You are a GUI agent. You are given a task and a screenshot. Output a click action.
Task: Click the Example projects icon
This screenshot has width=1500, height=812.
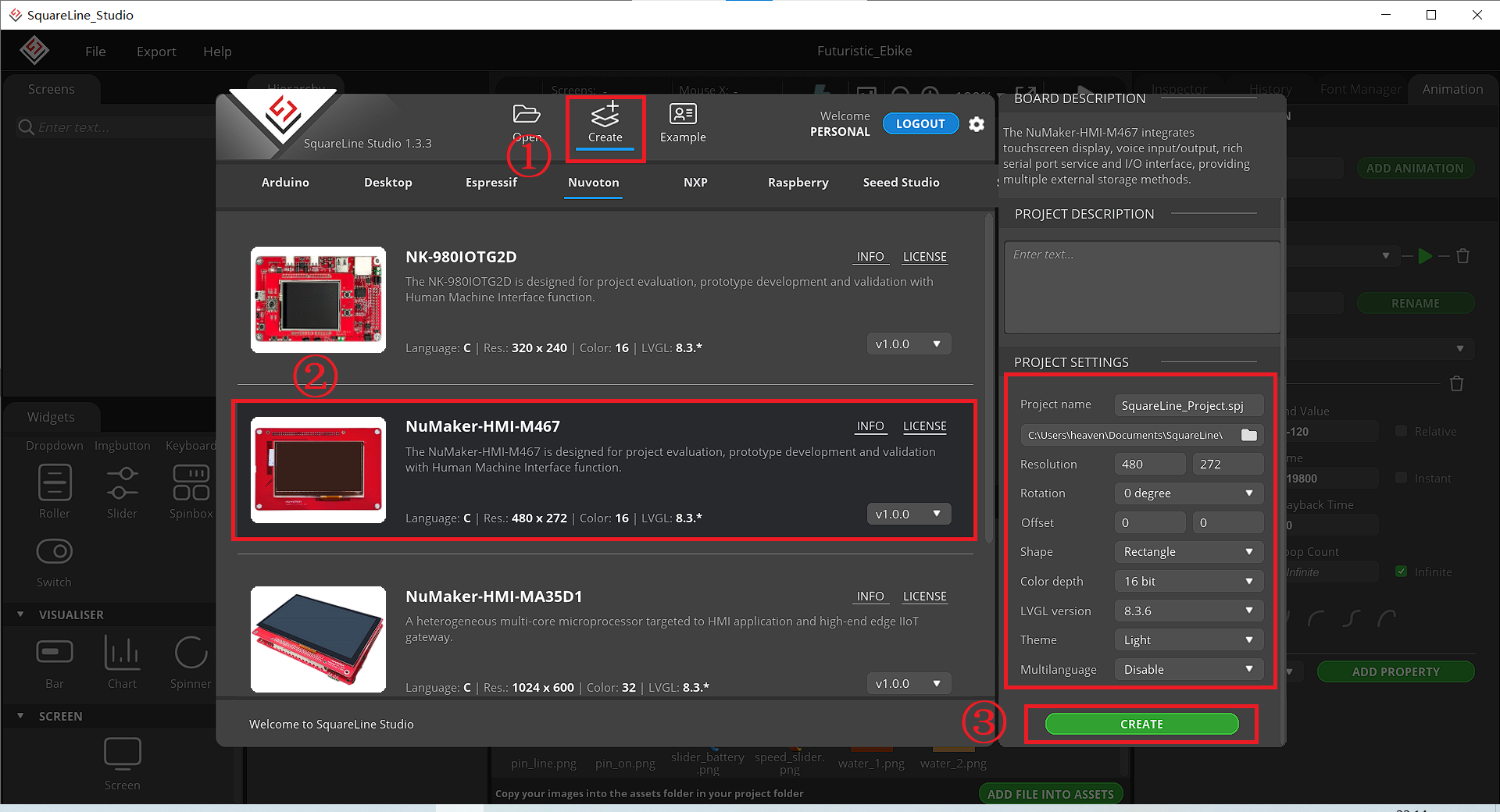click(683, 115)
